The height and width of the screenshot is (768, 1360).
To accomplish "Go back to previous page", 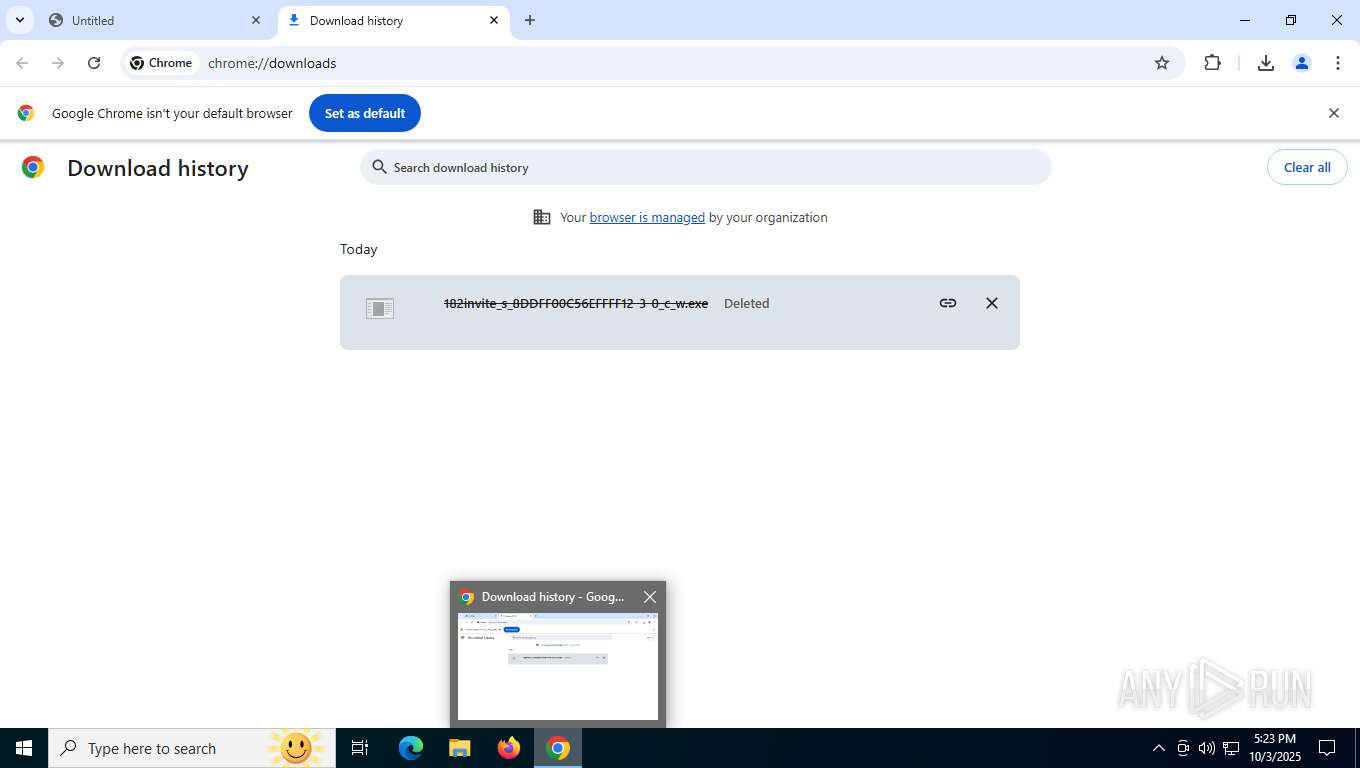I will tap(22, 63).
